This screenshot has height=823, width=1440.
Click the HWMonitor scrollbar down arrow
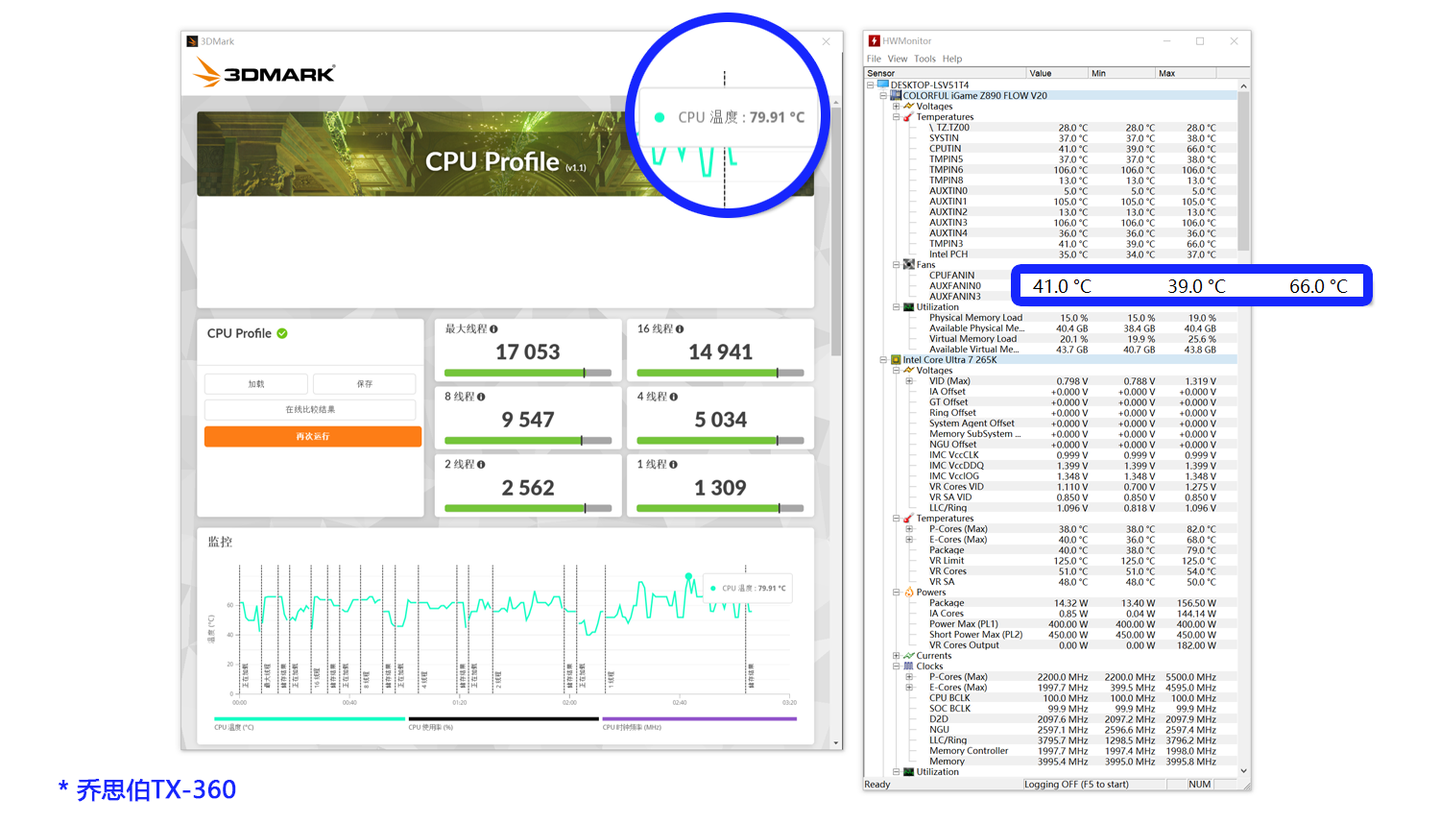[x=1244, y=771]
